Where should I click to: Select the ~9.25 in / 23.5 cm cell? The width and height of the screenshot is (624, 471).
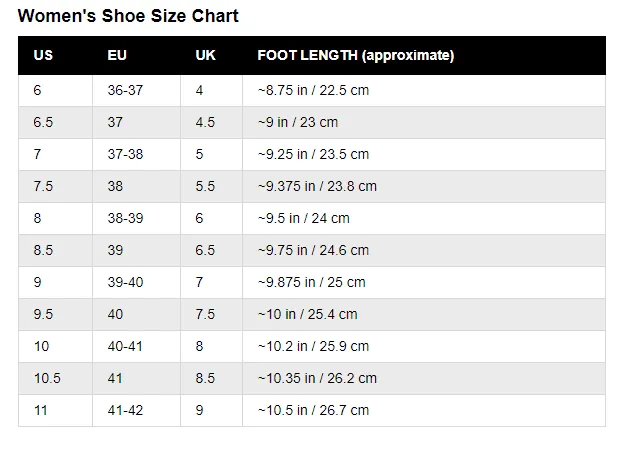pos(424,154)
